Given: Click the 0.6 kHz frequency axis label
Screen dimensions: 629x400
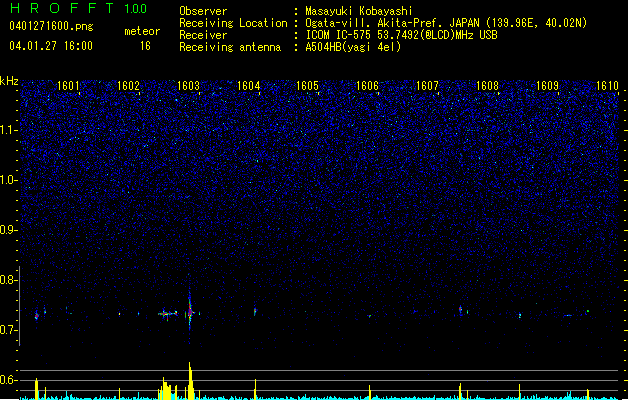Looking at the screenshot, I should tap(8, 380).
